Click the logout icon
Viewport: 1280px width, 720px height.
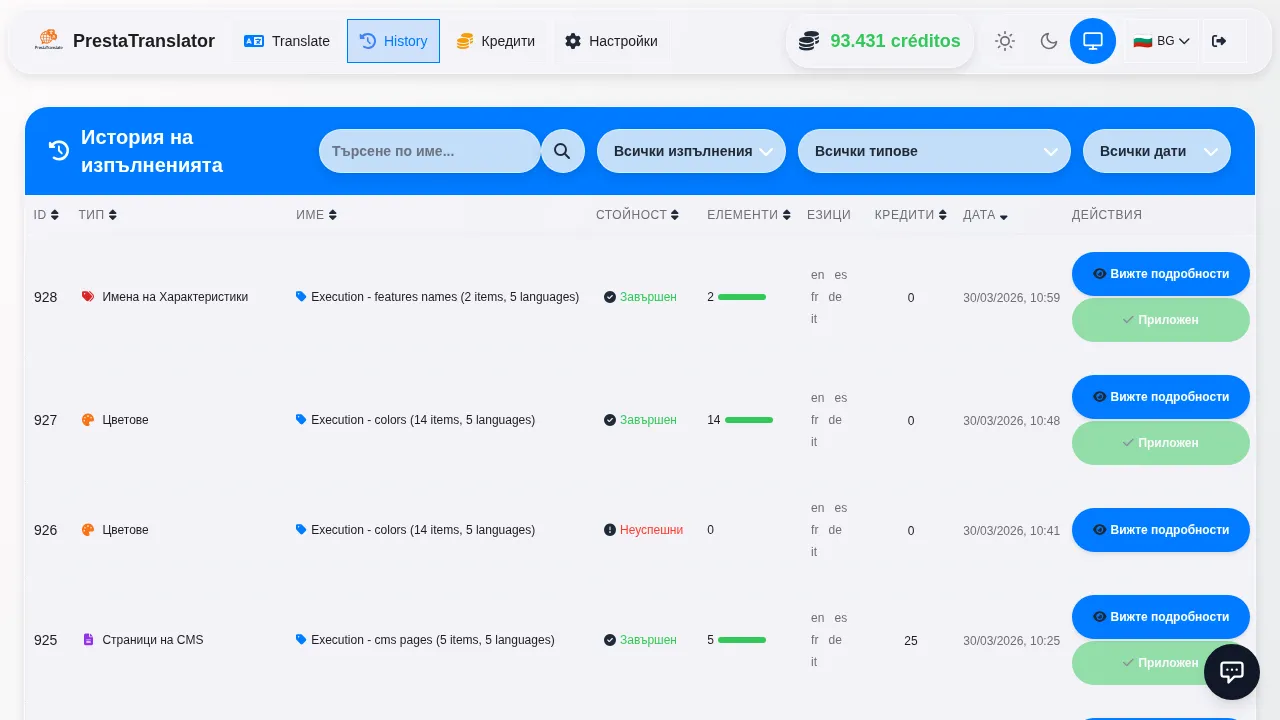tap(1218, 41)
